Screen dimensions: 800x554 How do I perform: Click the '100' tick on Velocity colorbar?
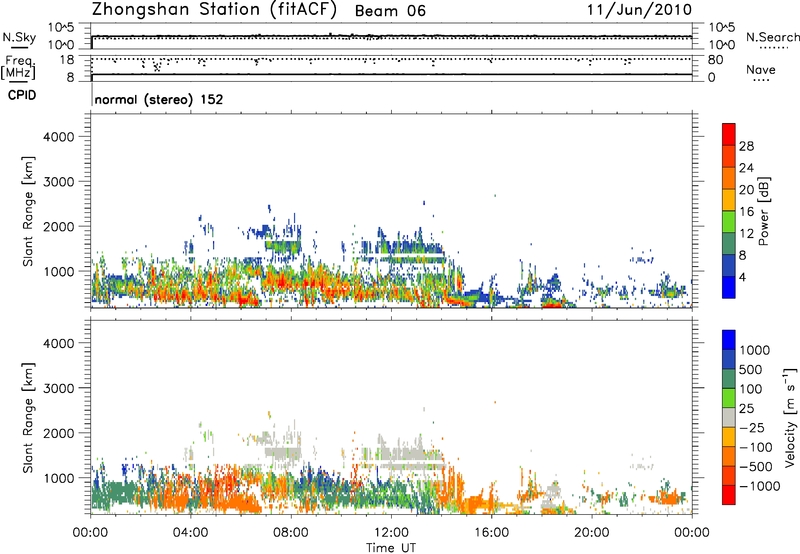751,389
